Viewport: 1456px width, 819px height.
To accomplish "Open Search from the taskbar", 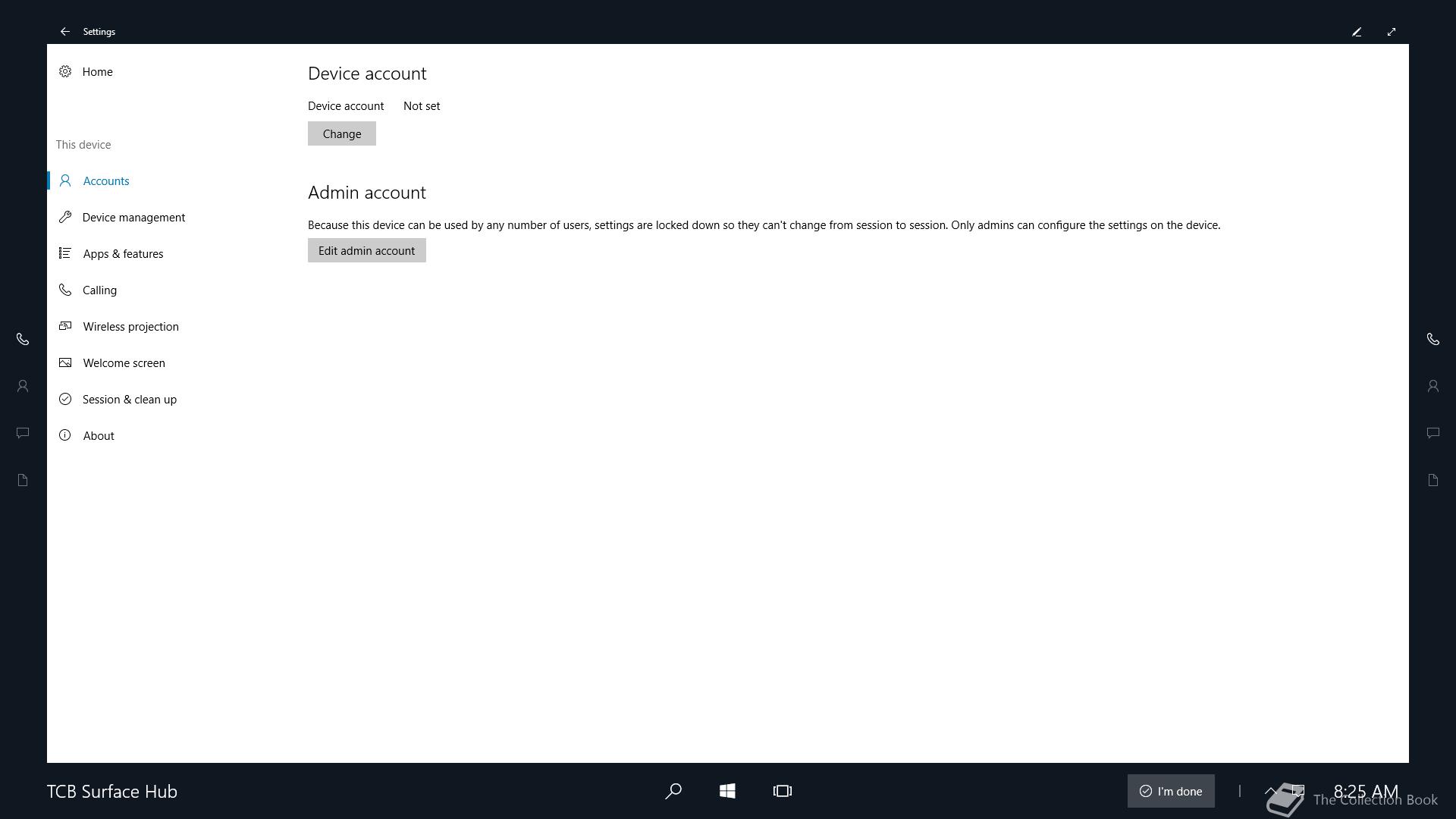I will tap(673, 791).
